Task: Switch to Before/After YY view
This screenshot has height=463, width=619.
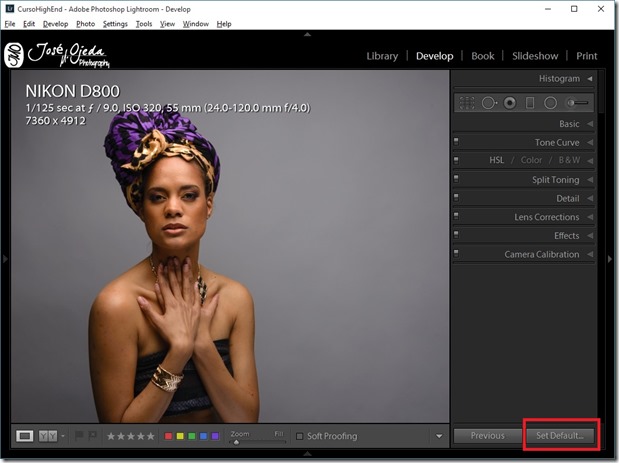Action: (48, 436)
